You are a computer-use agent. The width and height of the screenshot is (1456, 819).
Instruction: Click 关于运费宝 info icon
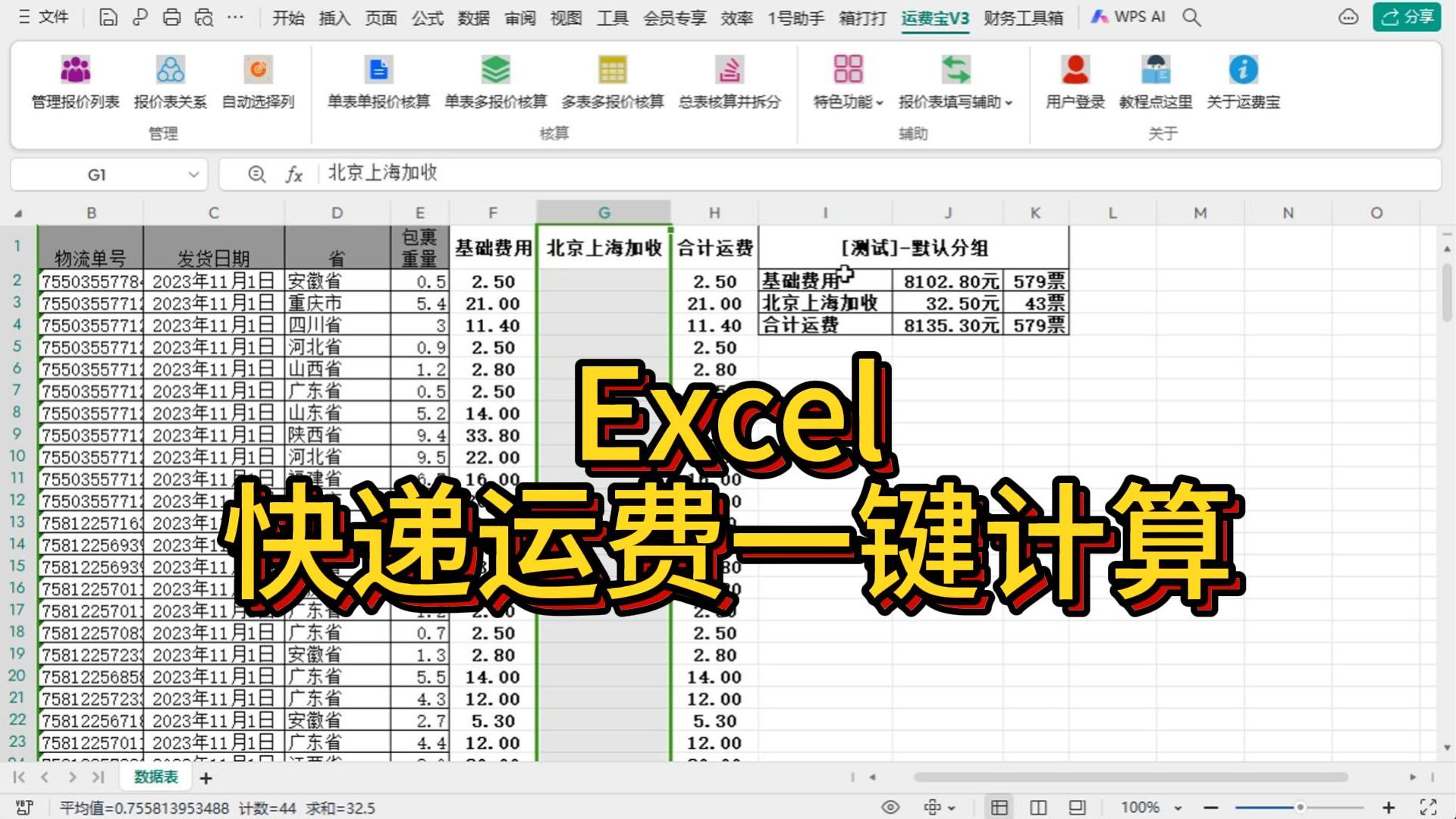click(1243, 70)
